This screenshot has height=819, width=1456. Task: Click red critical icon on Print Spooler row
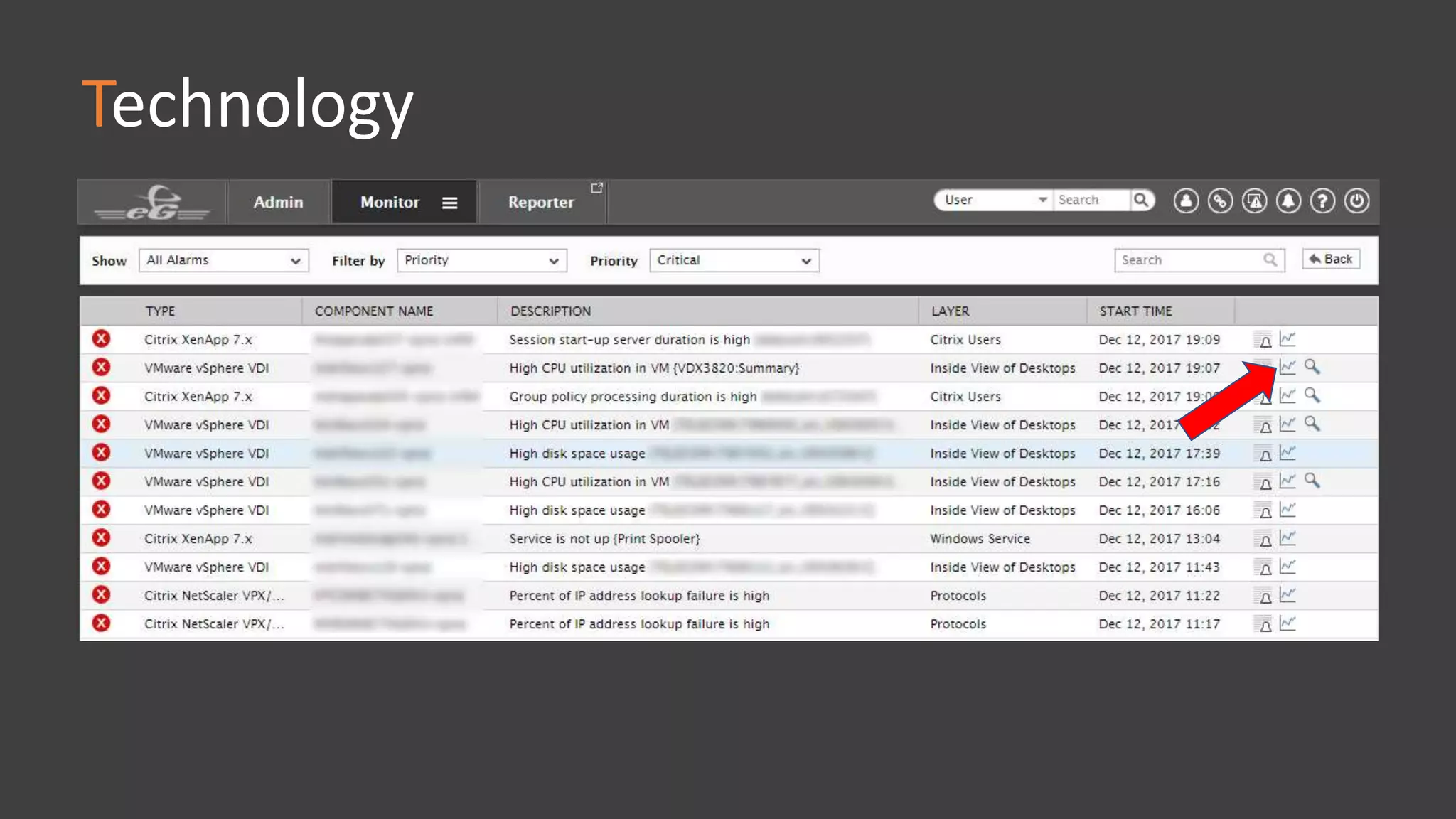point(102,538)
